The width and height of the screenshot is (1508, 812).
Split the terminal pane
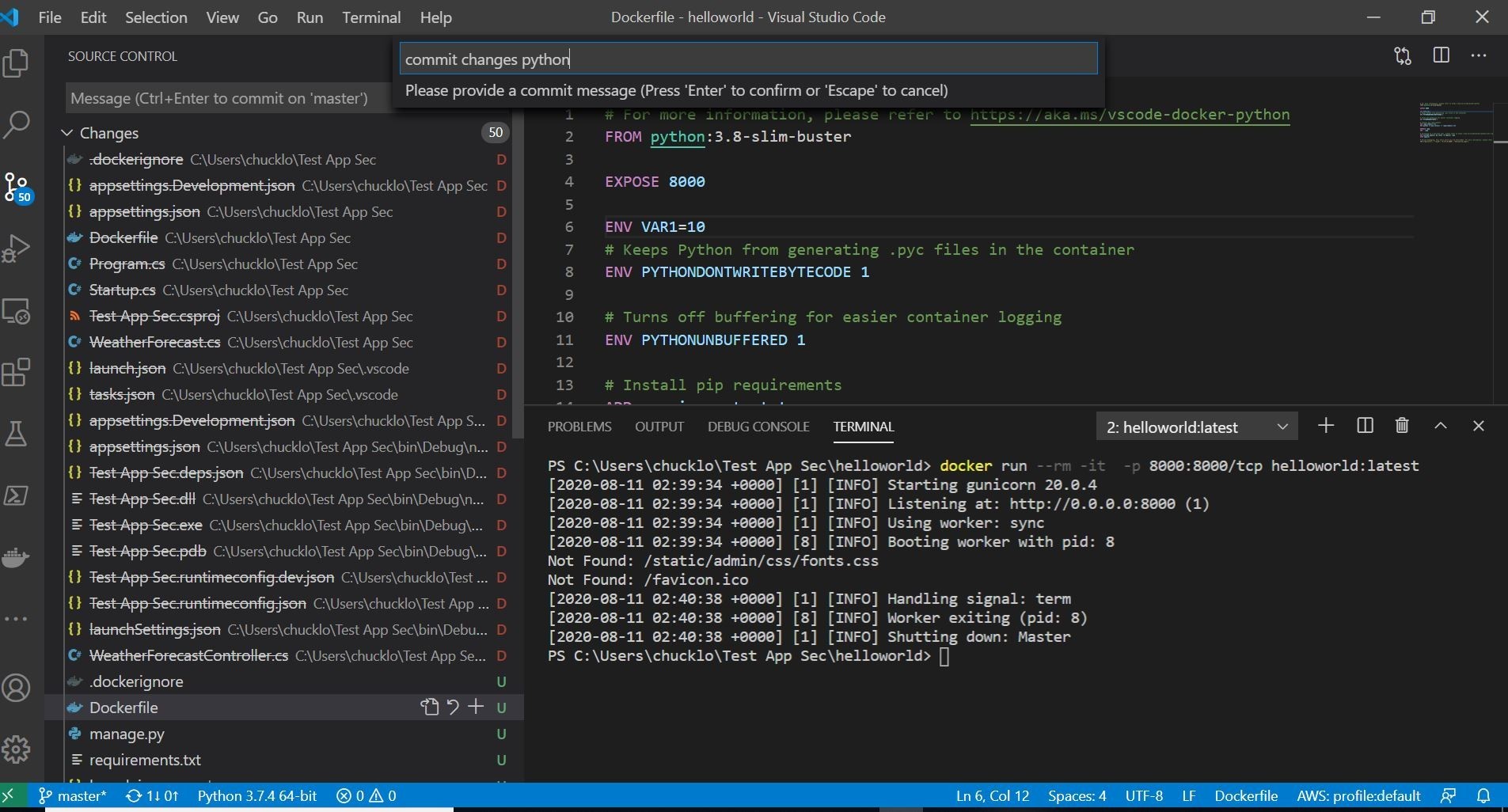(x=1365, y=426)
